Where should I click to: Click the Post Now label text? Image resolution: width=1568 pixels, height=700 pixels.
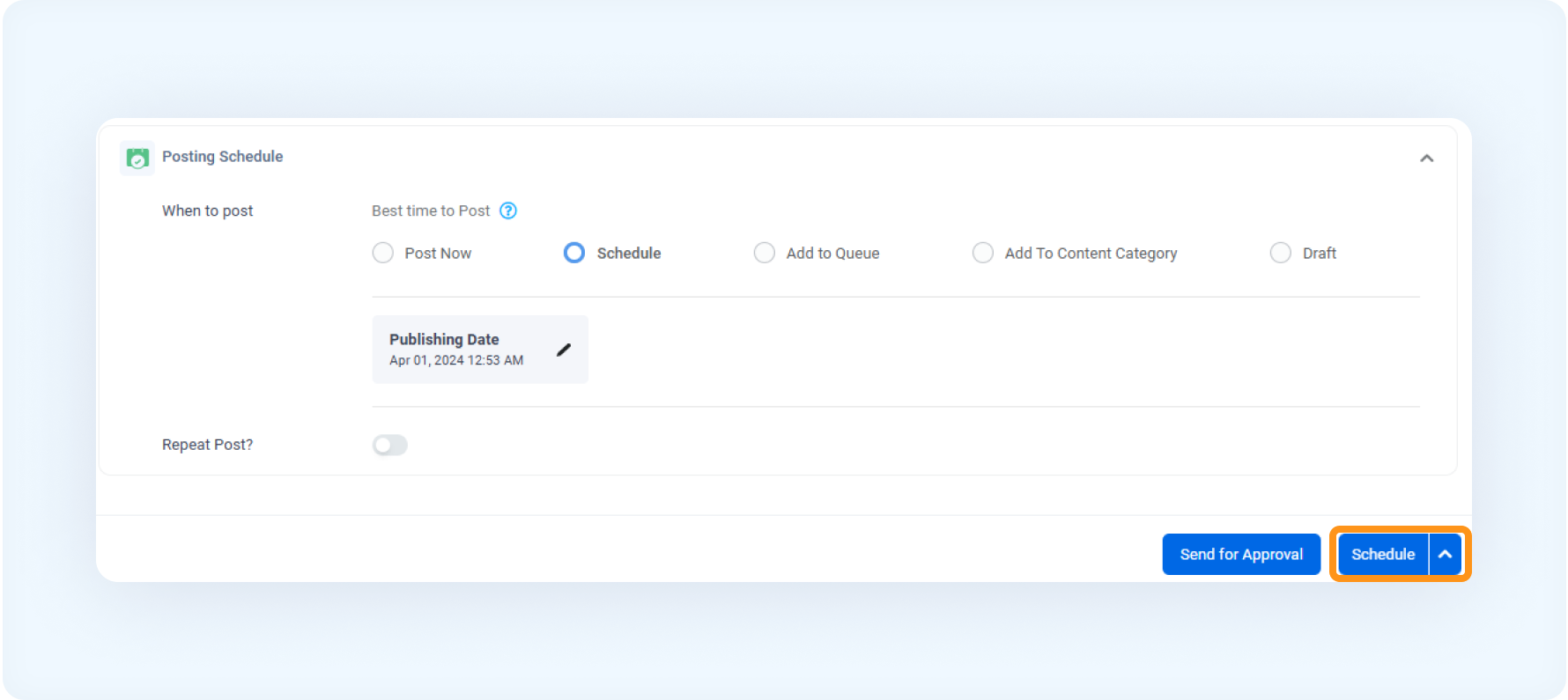coord(438,254)
